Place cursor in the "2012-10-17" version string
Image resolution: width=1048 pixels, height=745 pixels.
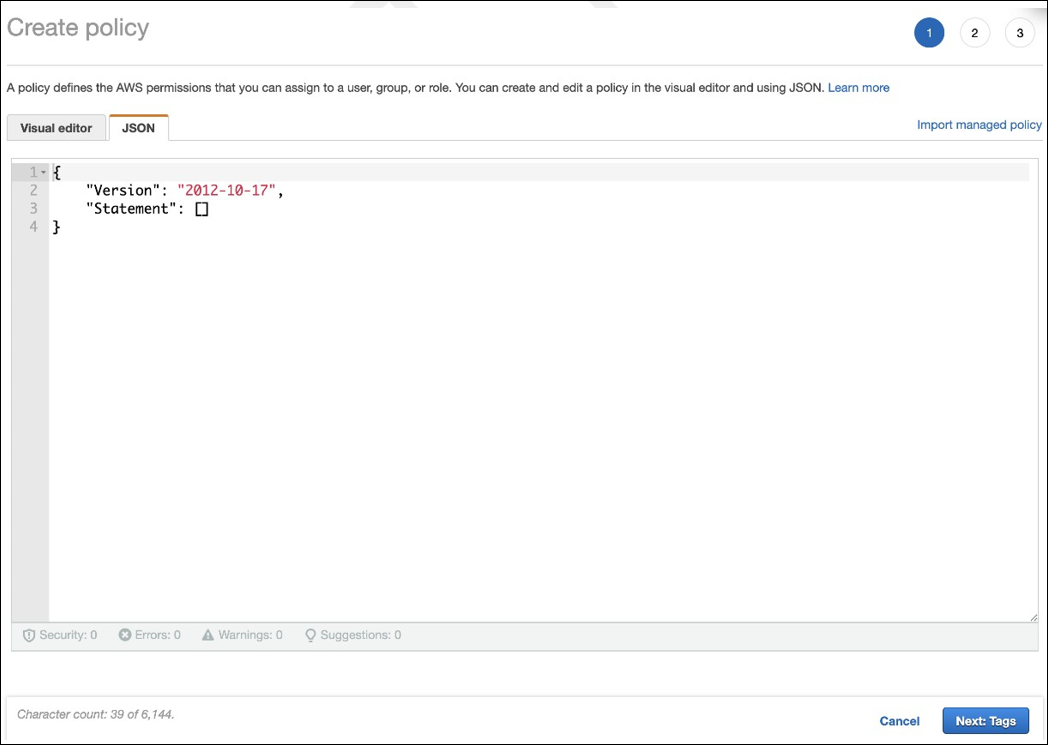[x=226, y=190]
